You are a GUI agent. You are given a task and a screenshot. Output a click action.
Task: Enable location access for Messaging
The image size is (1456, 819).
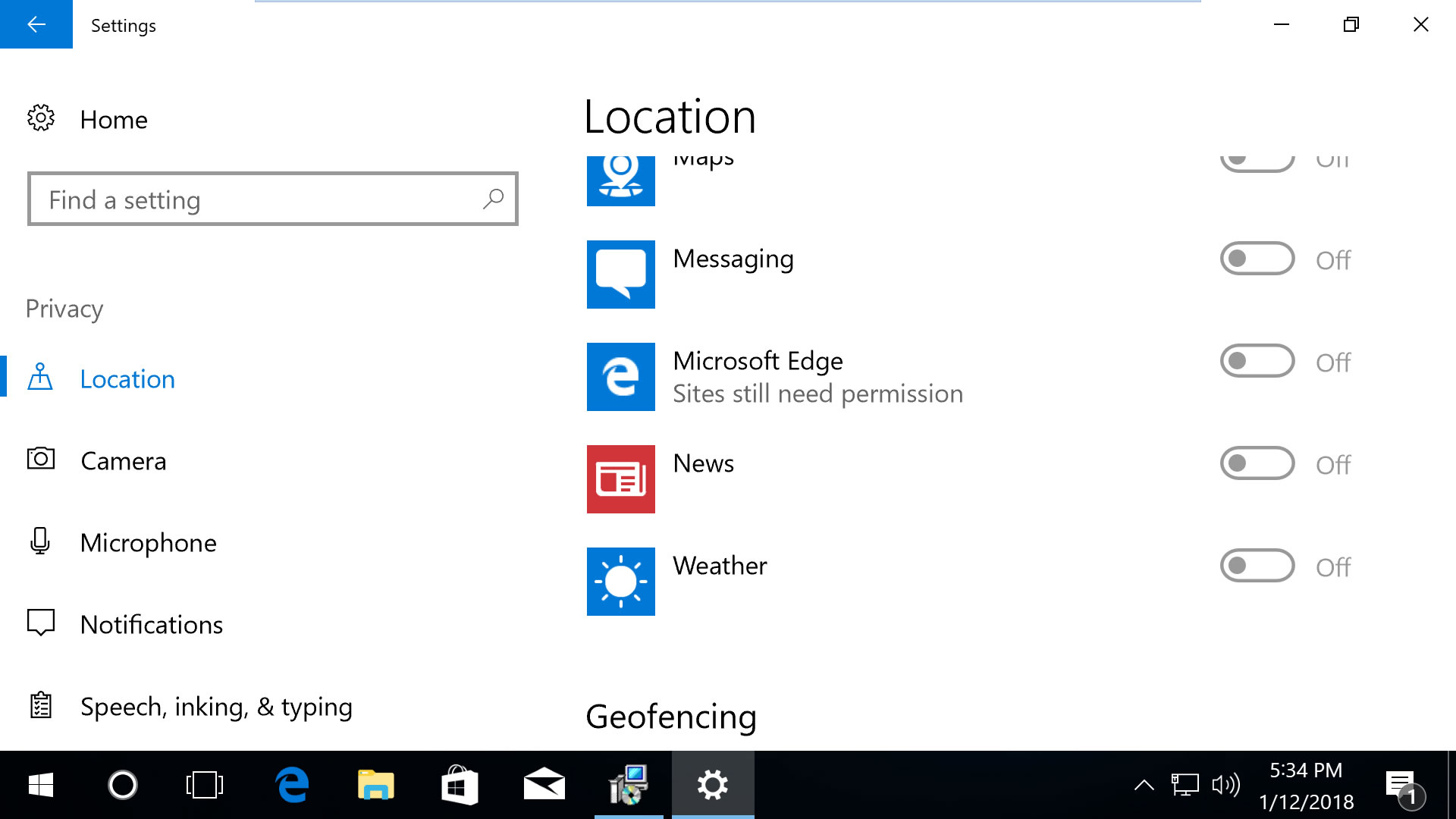1257,259
